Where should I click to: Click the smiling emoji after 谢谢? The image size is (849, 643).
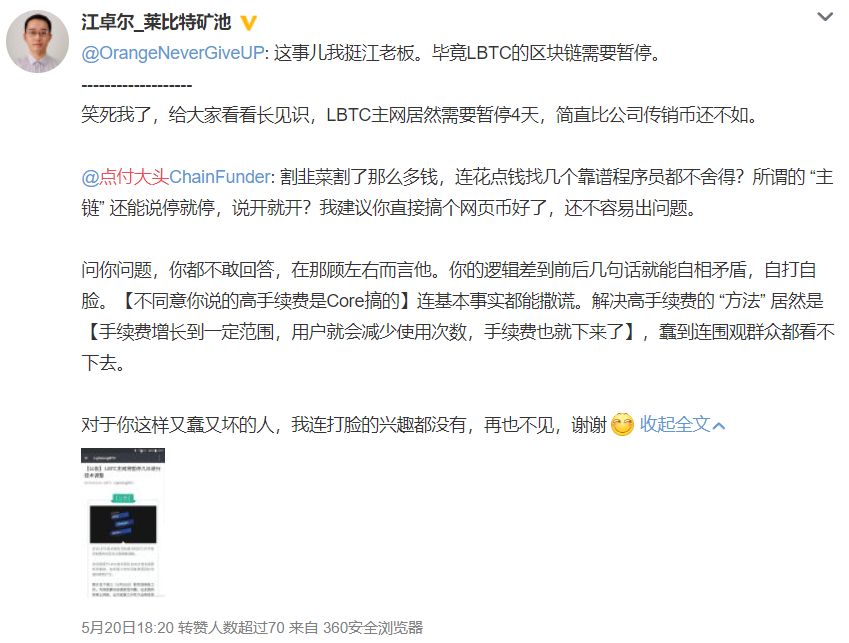click(x=622, y=424)
